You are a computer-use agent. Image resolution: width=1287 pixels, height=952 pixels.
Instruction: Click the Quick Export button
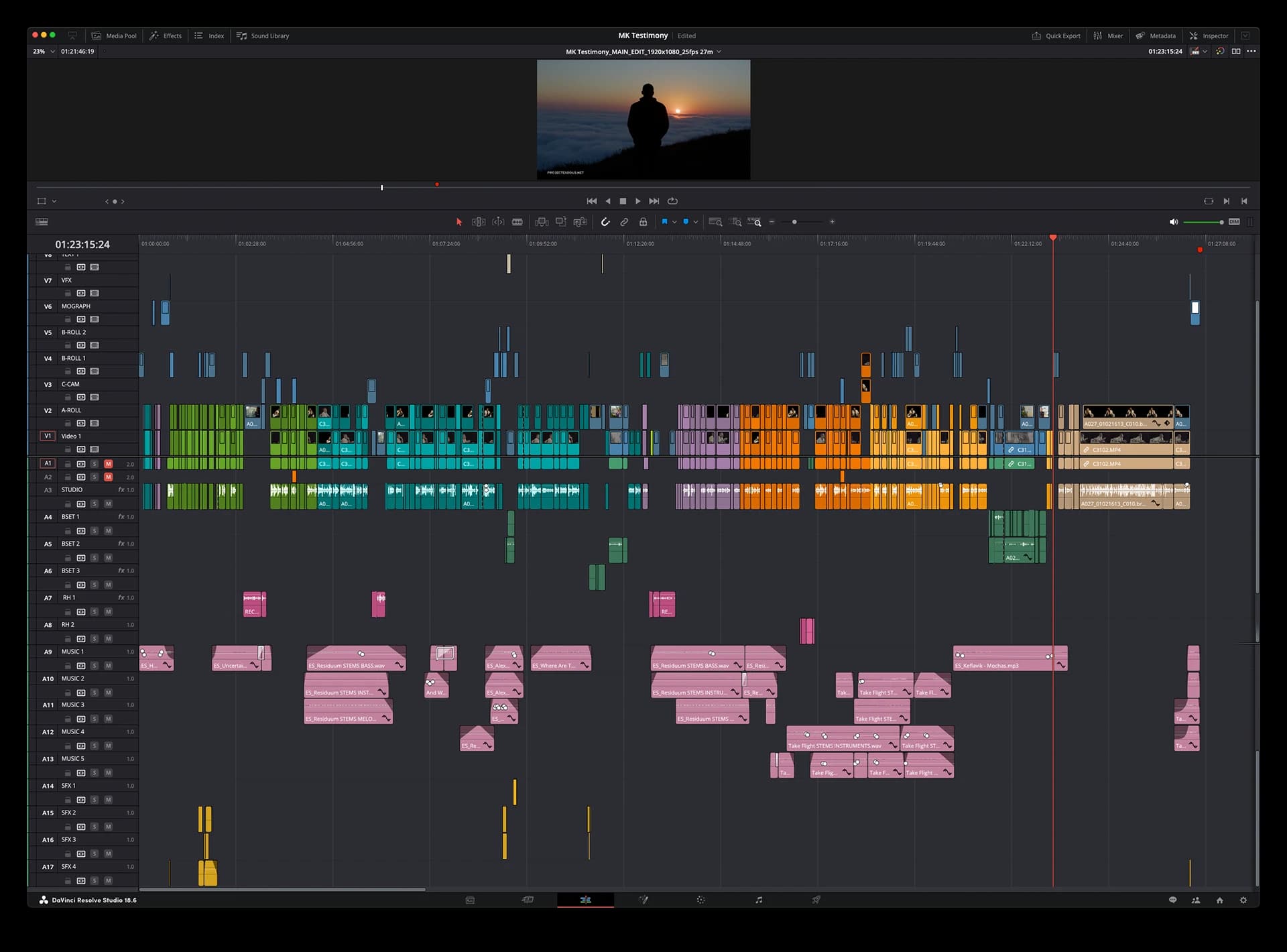click(1056, 36)
